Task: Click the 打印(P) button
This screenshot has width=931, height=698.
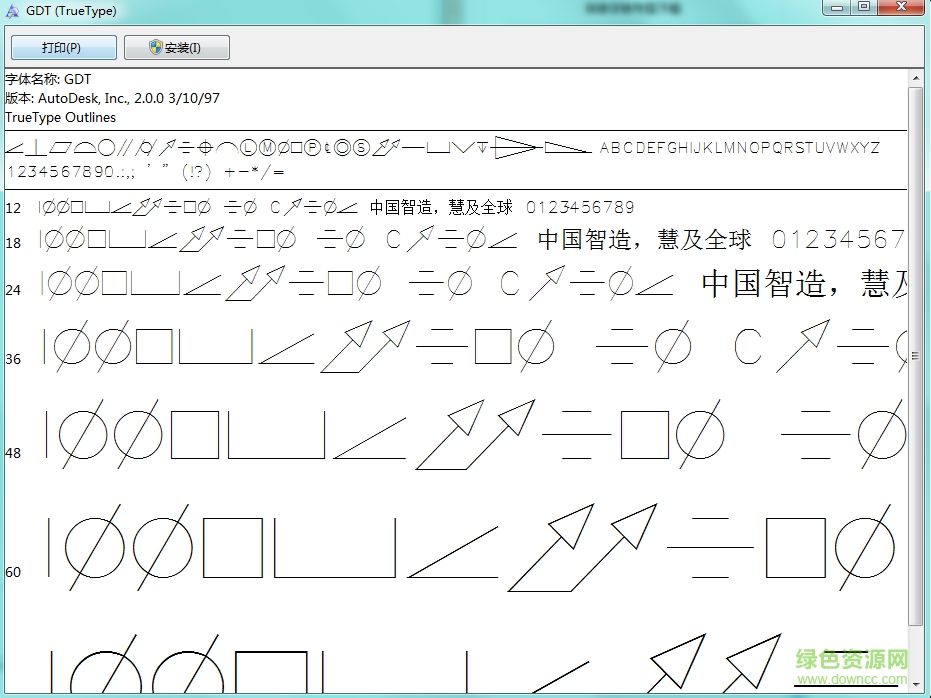Action: coord(62,47)
